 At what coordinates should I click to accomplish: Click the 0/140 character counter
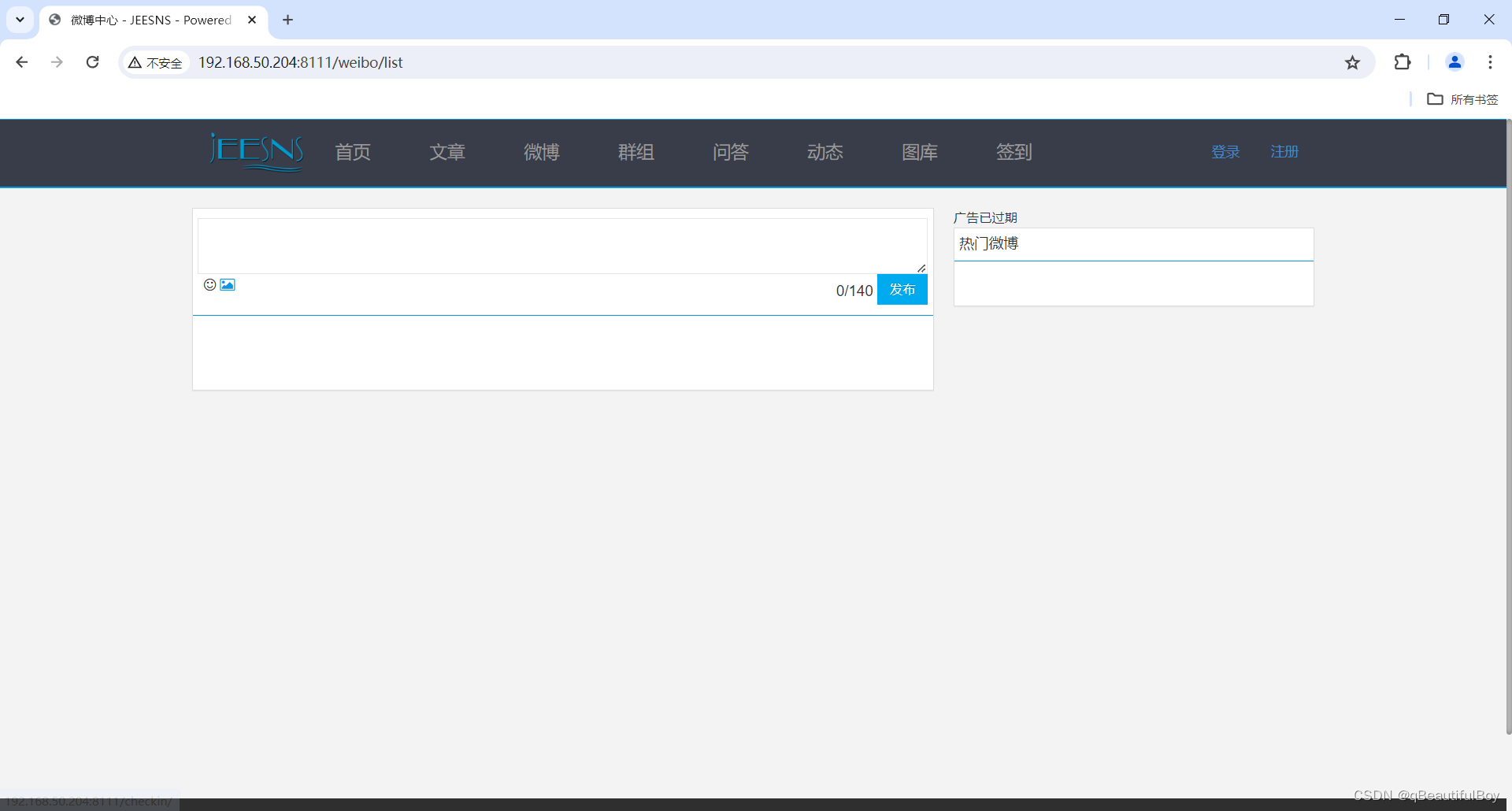854,291
